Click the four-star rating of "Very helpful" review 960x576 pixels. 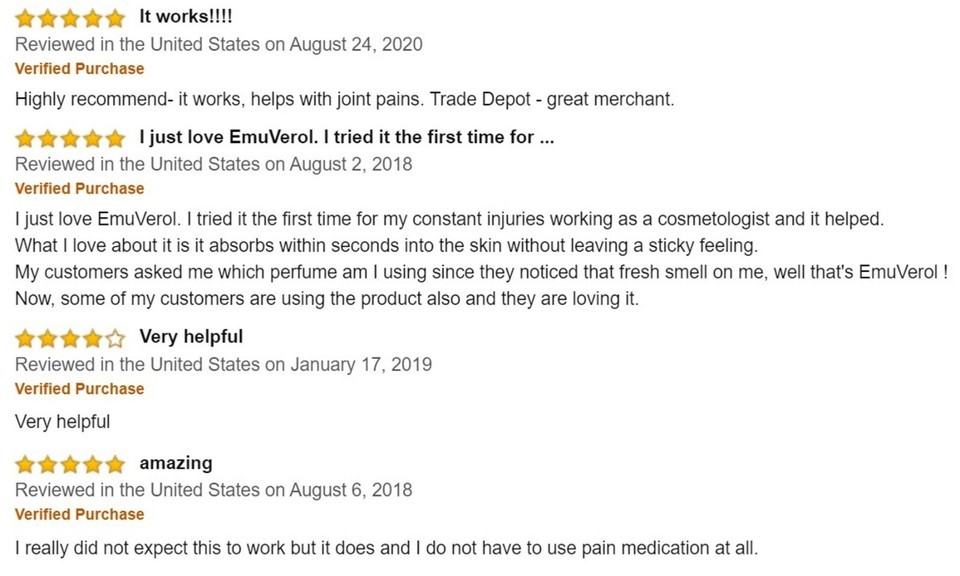tap(70, 338)
